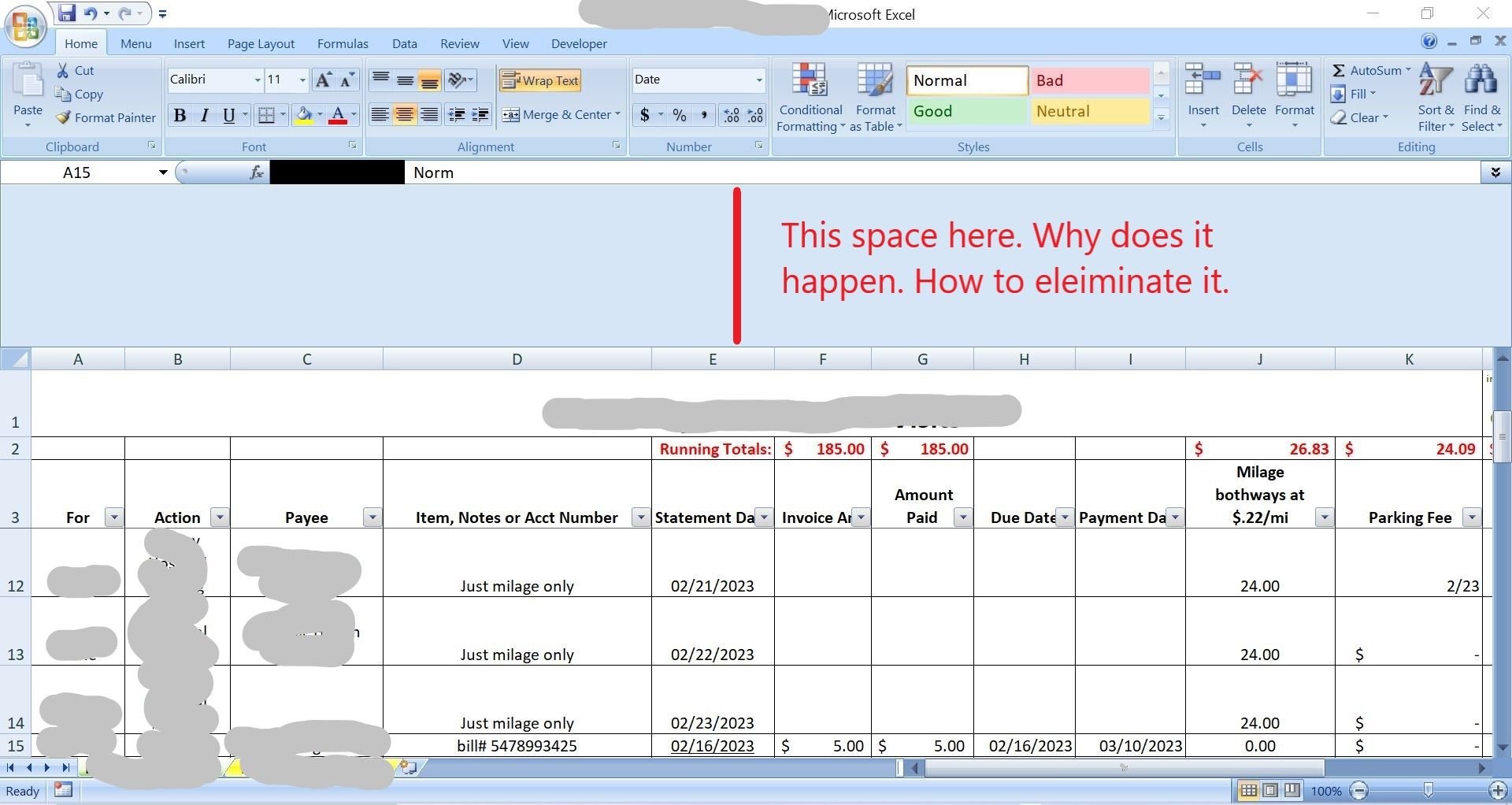
Task: Toggle italic formatting
Action: point(205,115)
